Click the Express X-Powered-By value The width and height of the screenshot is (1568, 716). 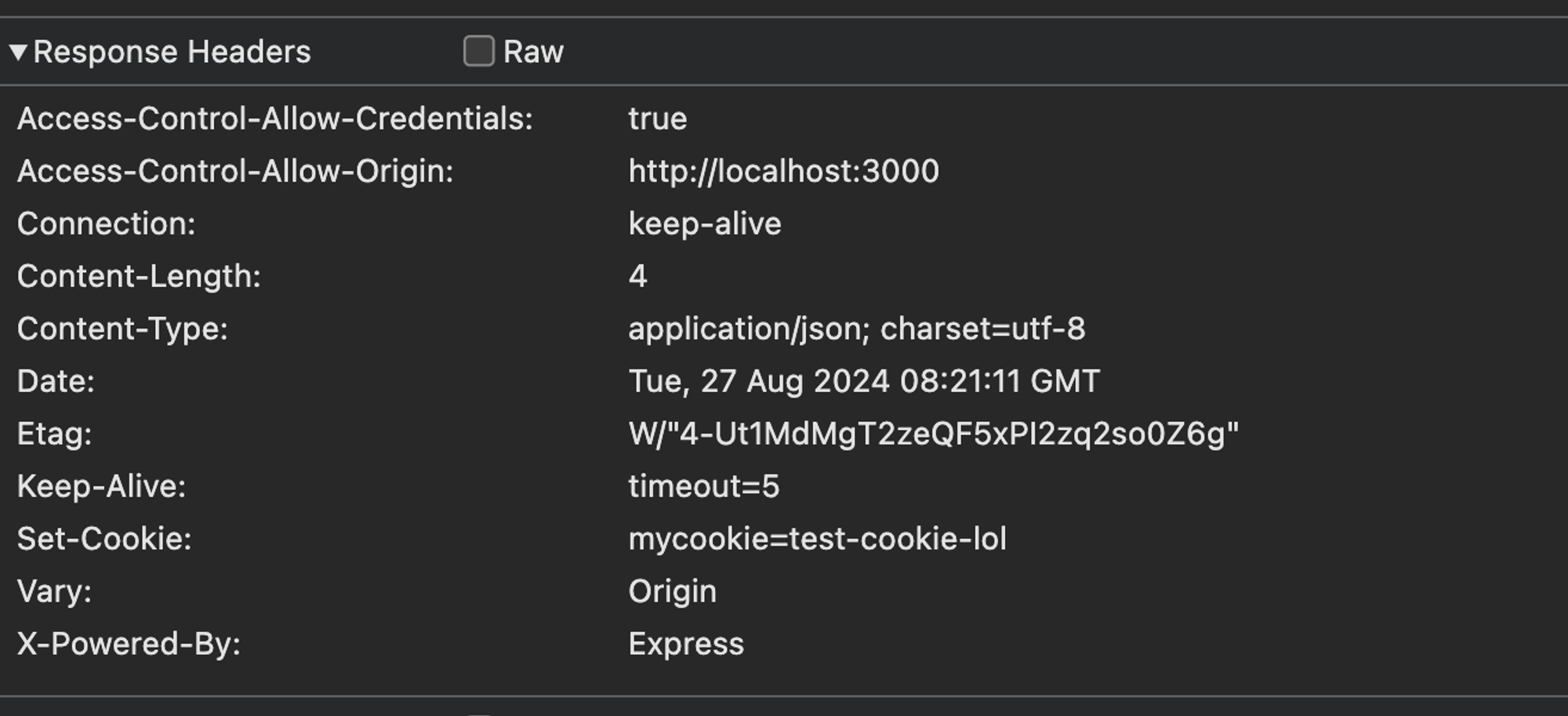(x=685, y=645)
